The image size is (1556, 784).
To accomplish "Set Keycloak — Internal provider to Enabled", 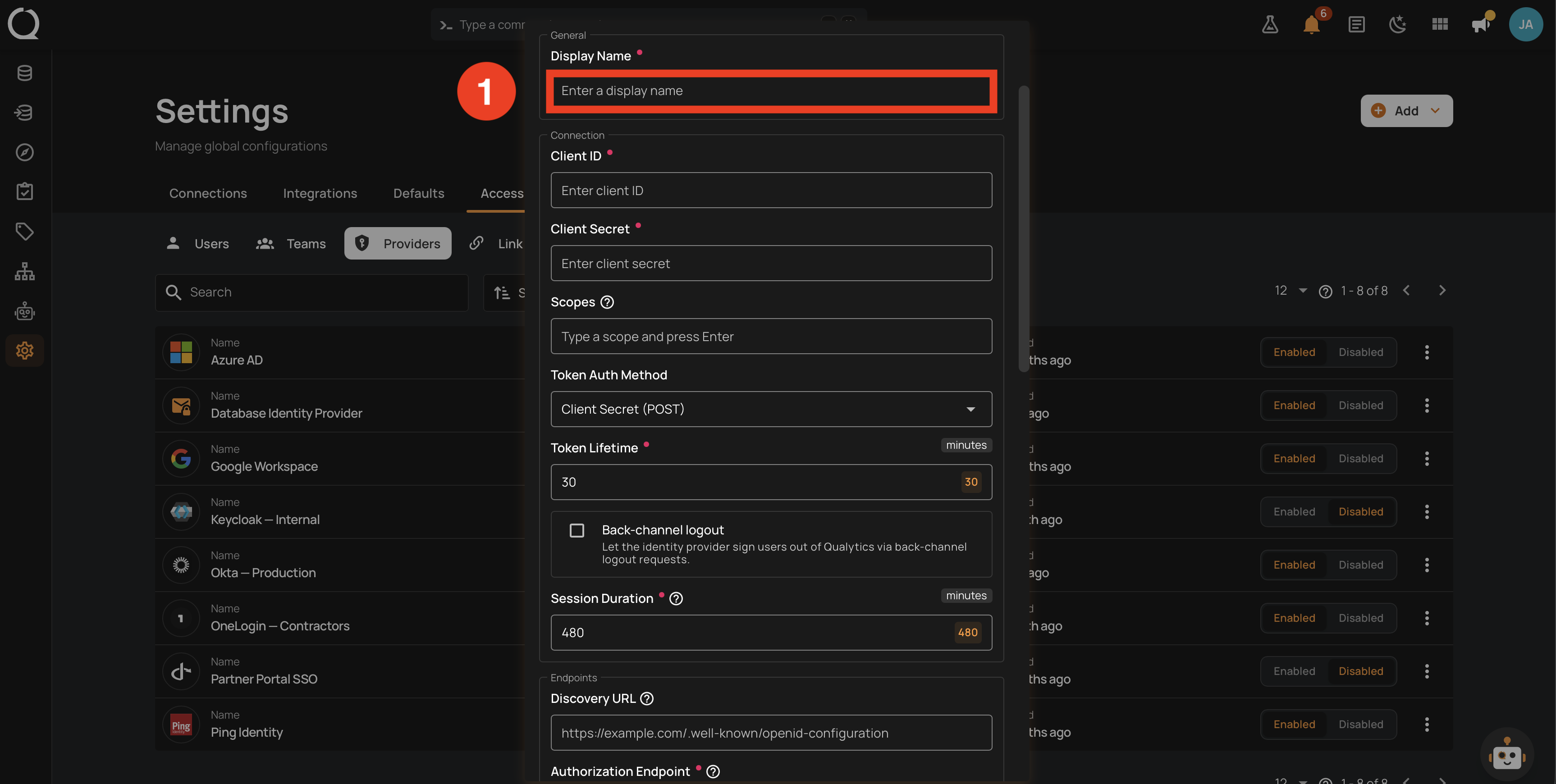I will pyautogui.click(x=1294, y=511).
